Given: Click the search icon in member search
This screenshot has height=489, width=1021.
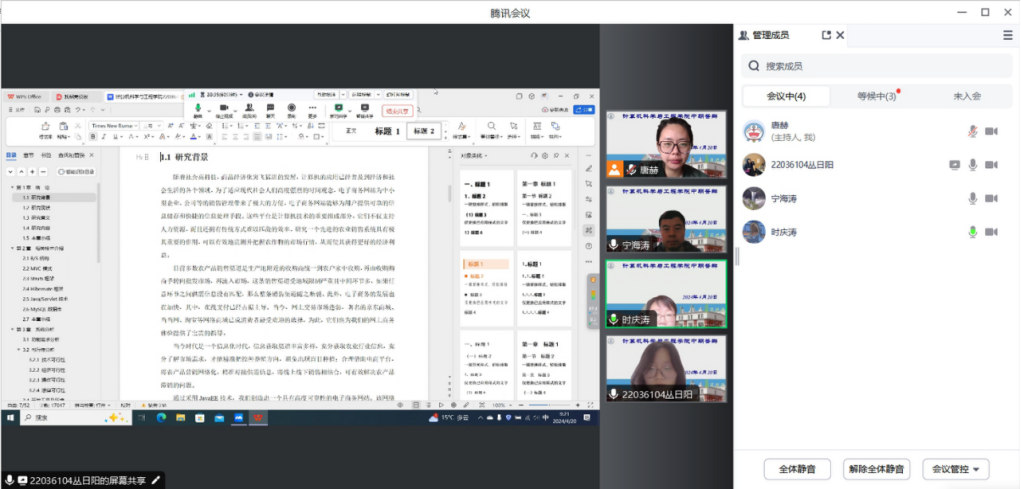Looking at the screenshot, I should click(x=752, y=66).
